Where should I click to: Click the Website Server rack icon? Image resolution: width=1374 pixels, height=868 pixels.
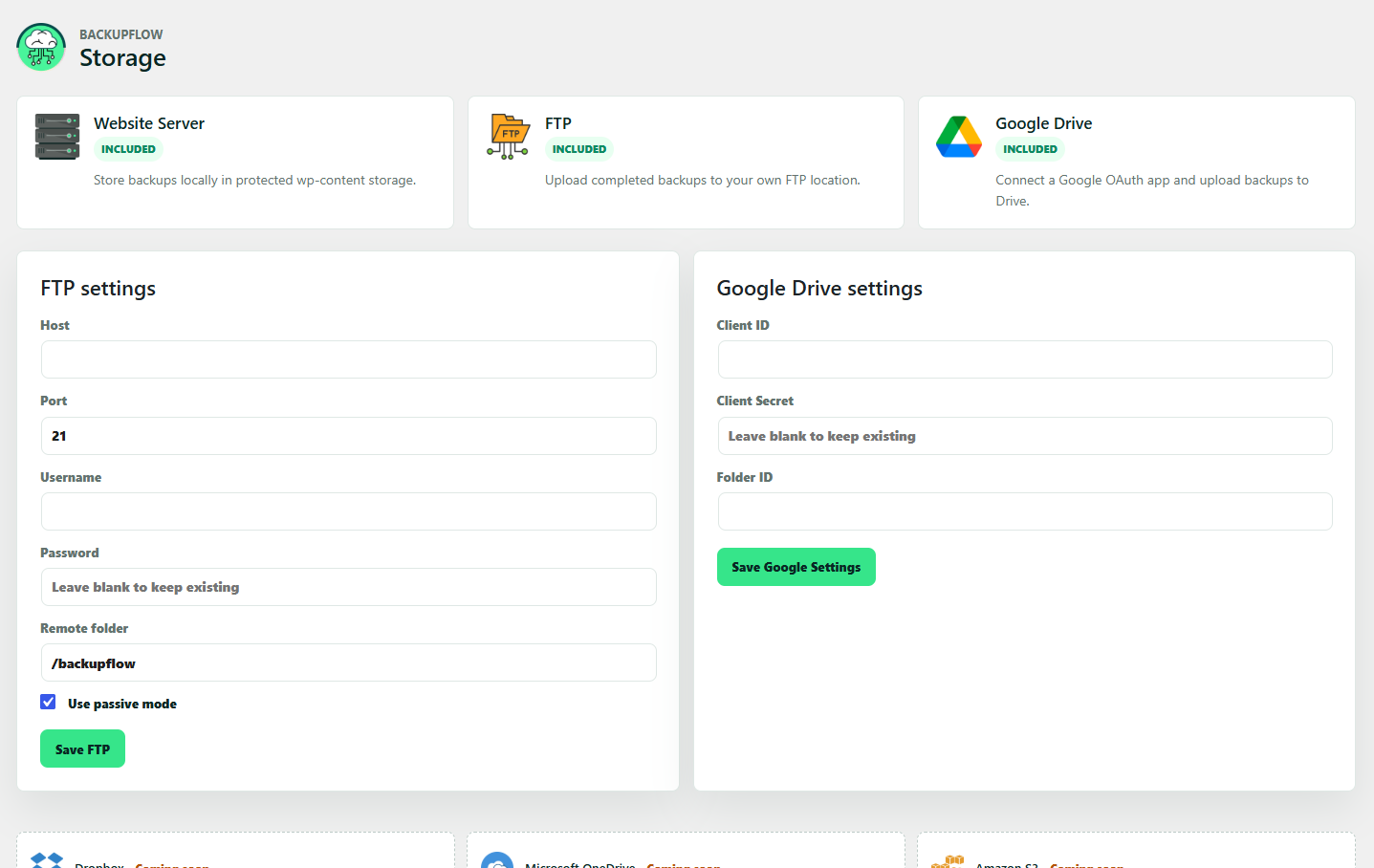[57, 137]
